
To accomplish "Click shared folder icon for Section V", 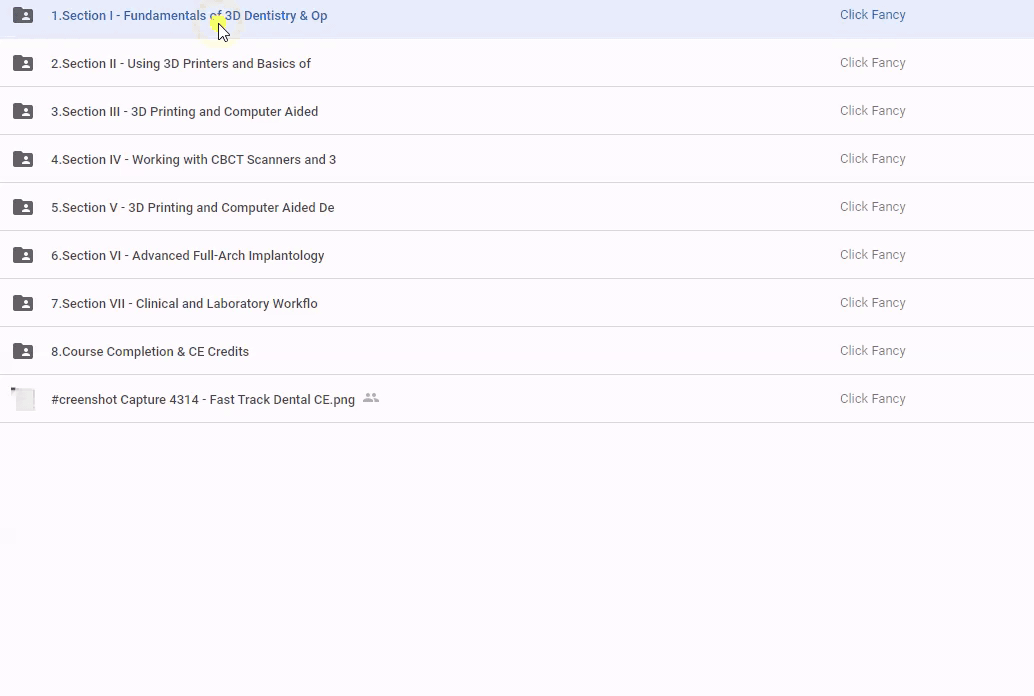I will click(x=23, y=207).
